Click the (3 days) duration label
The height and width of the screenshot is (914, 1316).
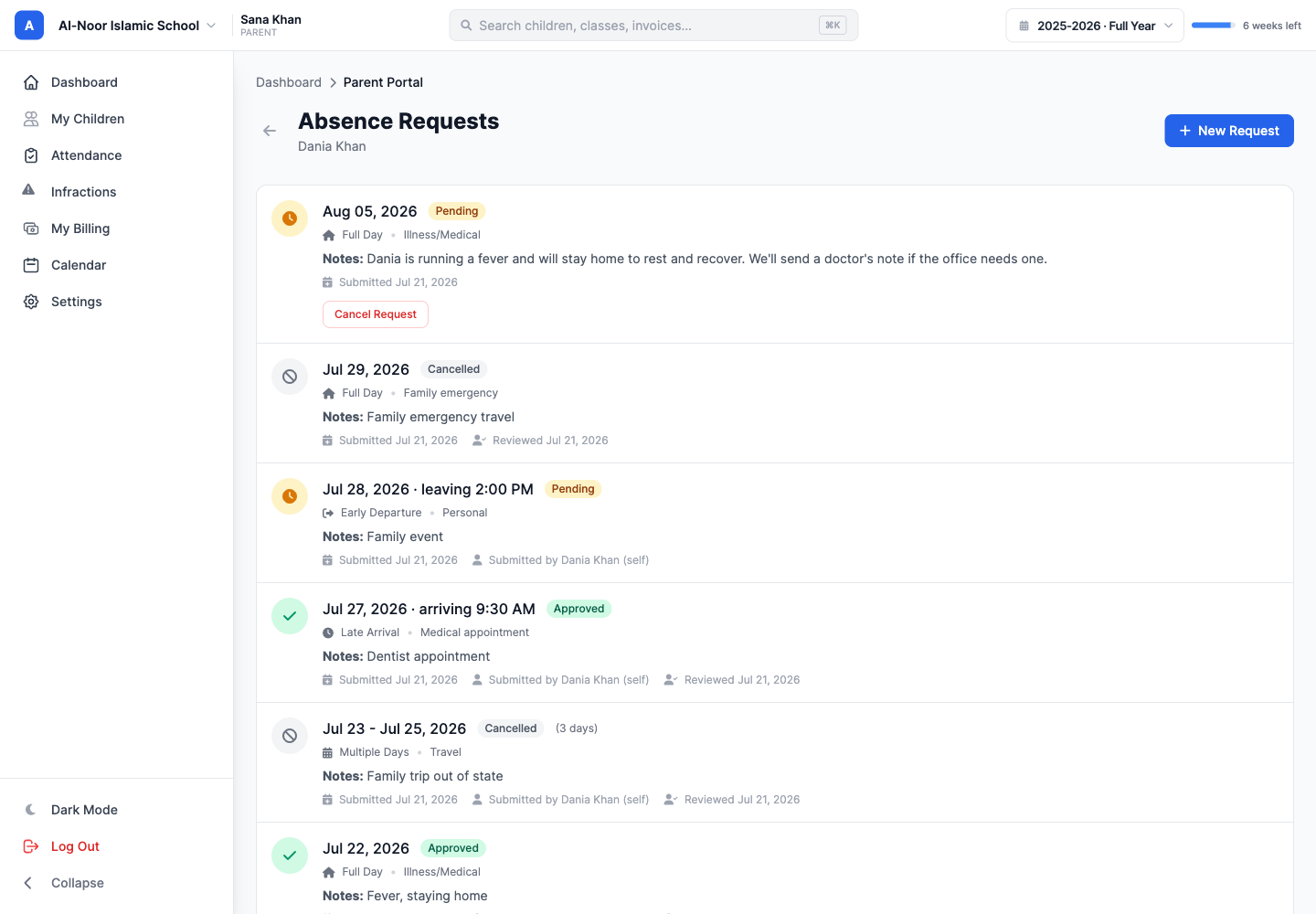point(577,728)
